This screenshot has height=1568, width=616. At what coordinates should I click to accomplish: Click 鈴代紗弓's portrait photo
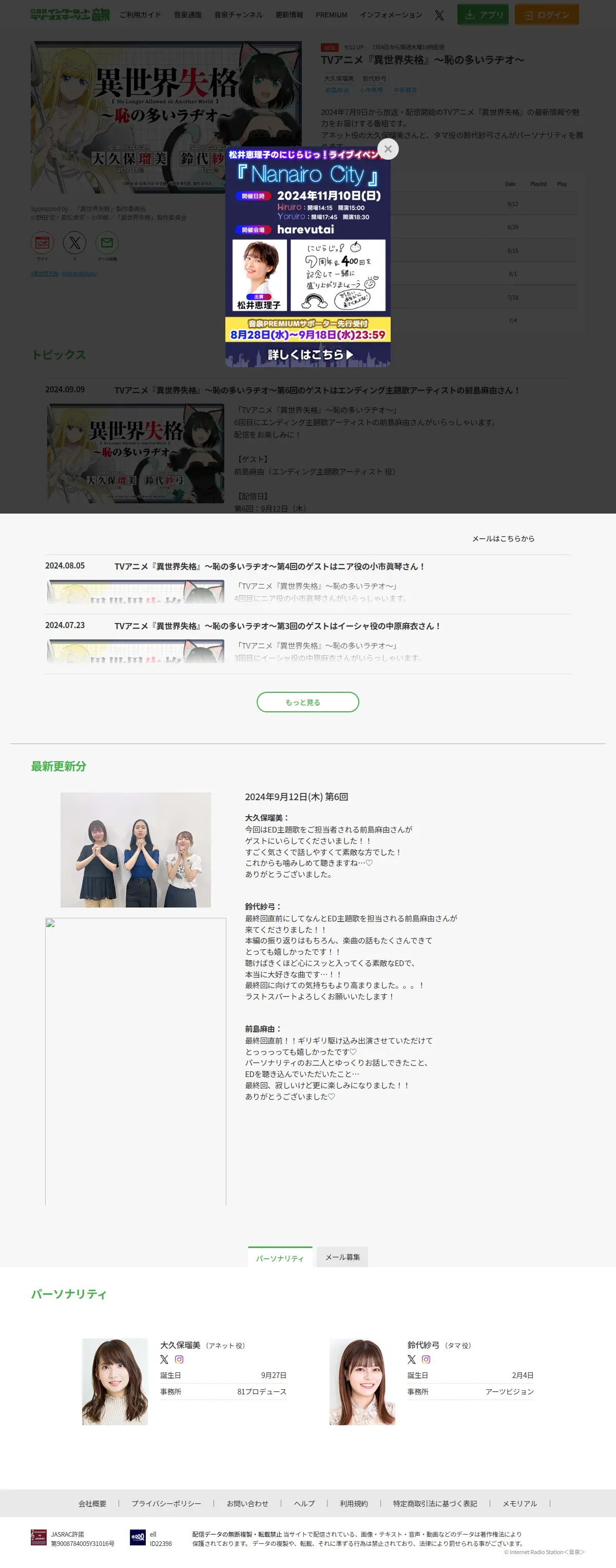(x=362, y=1381)
